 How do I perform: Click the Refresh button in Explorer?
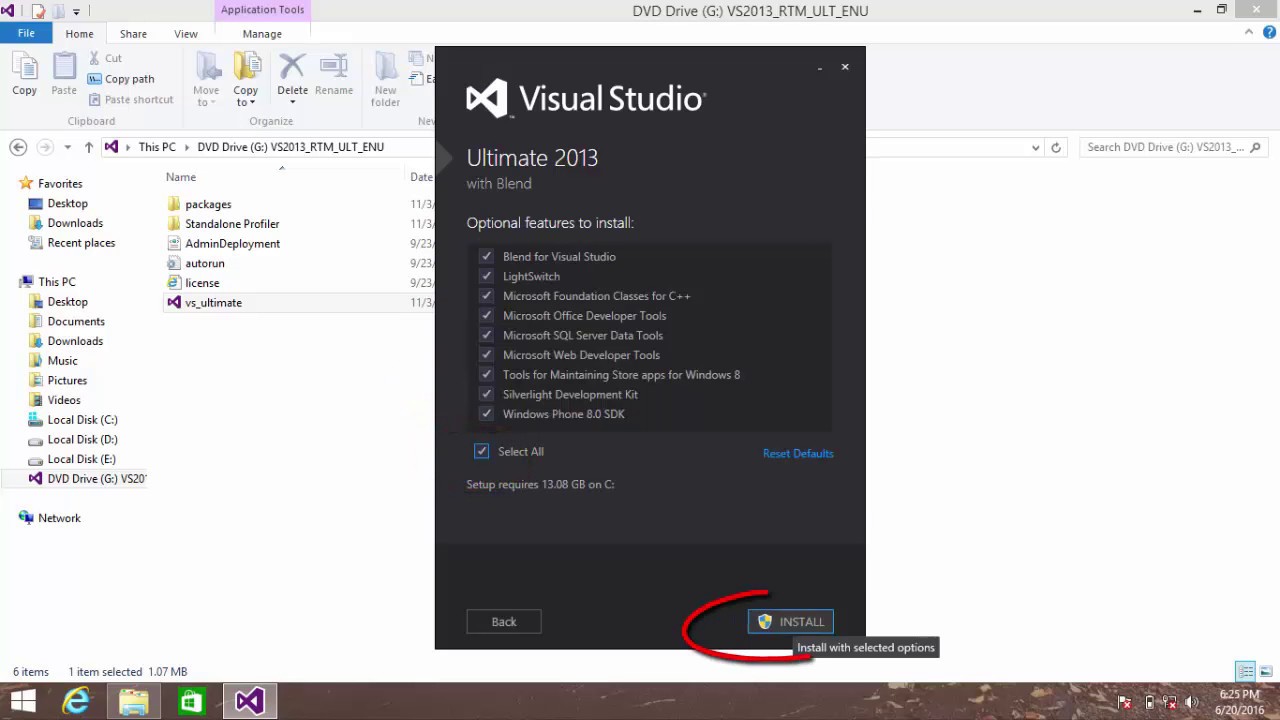(1055, 147)
